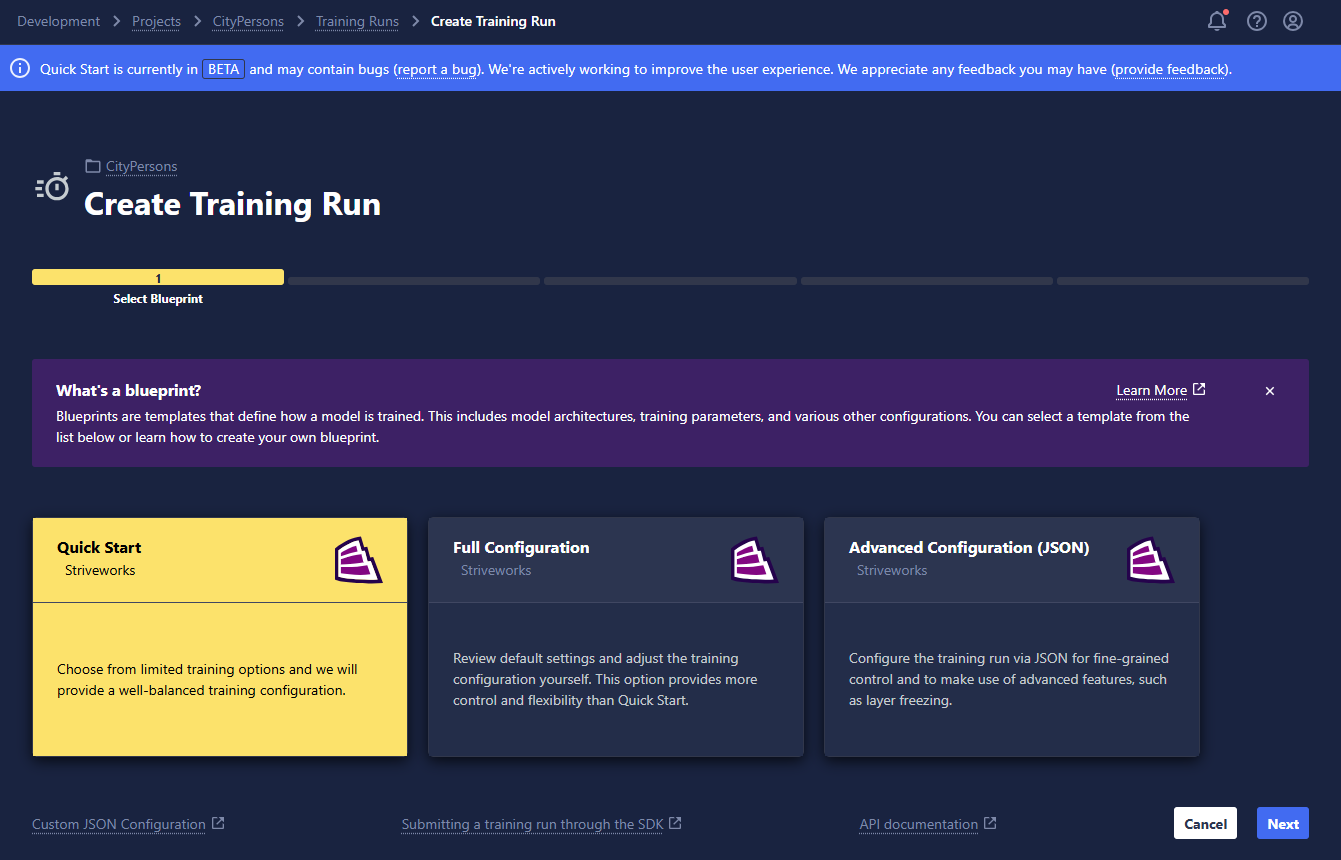This screenshot has height=860, width=1341.
Task: Click the BETA badge in the banner
Action: [224, 69]
